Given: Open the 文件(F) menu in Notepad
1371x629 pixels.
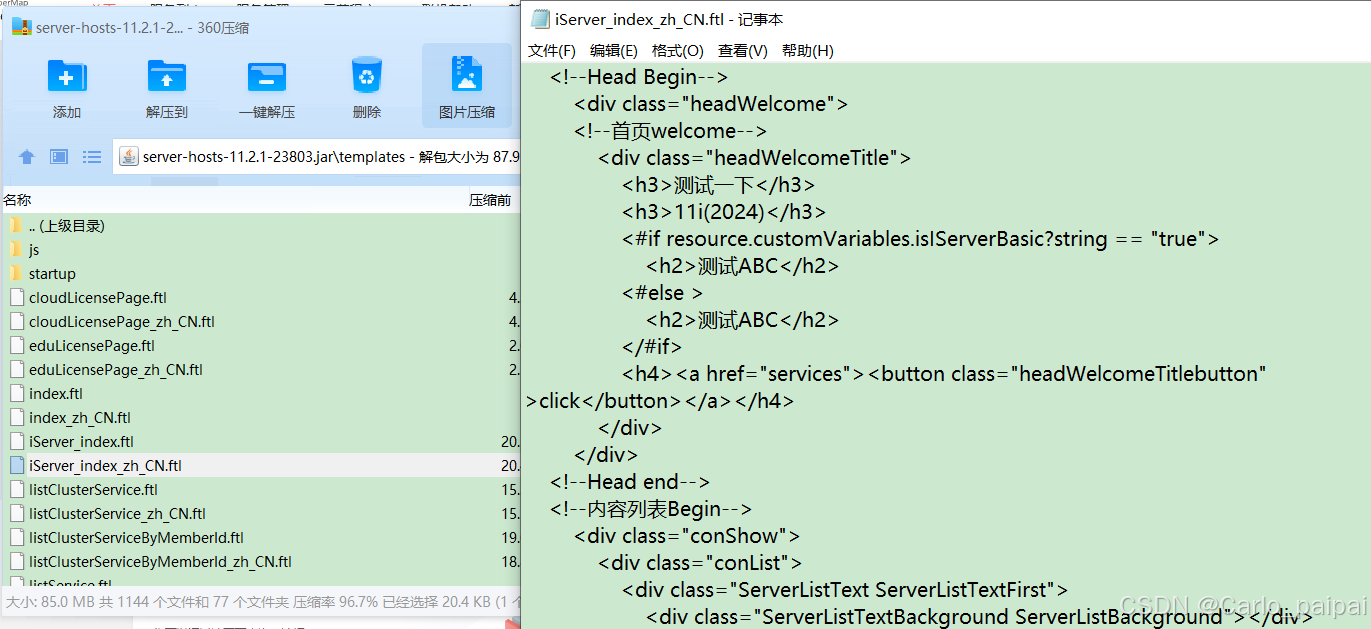Looking at the screenshot, I should coord(551,50).
